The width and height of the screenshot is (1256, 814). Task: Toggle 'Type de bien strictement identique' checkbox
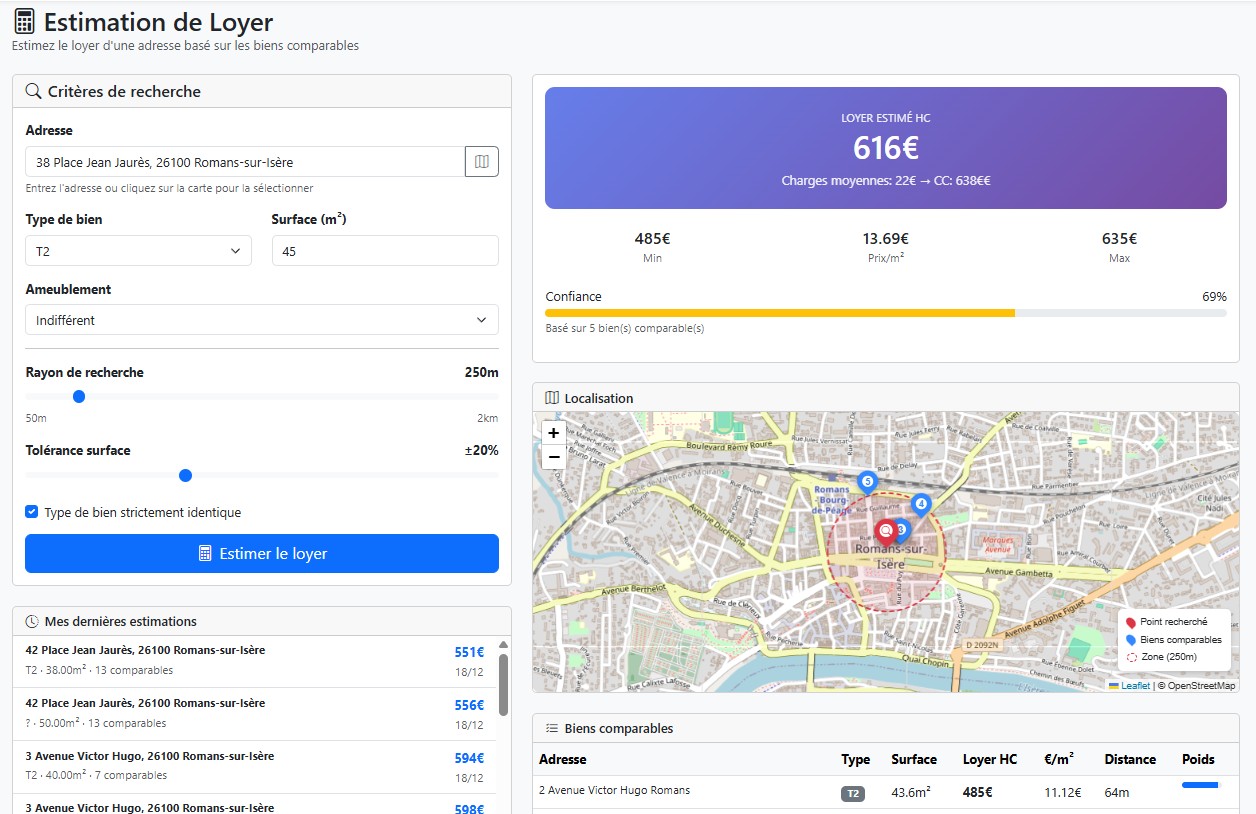(32, 512)
